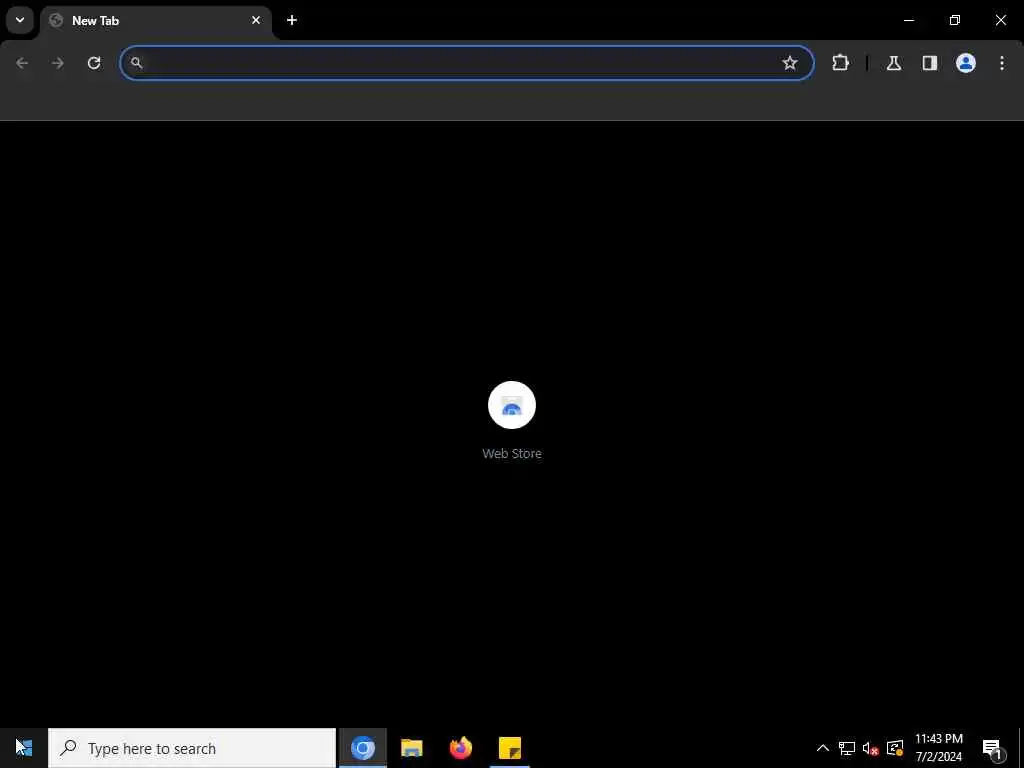This screenshot has width=1024, height=768.
Task: Select the New Tab tab
Action: [155, 21]
